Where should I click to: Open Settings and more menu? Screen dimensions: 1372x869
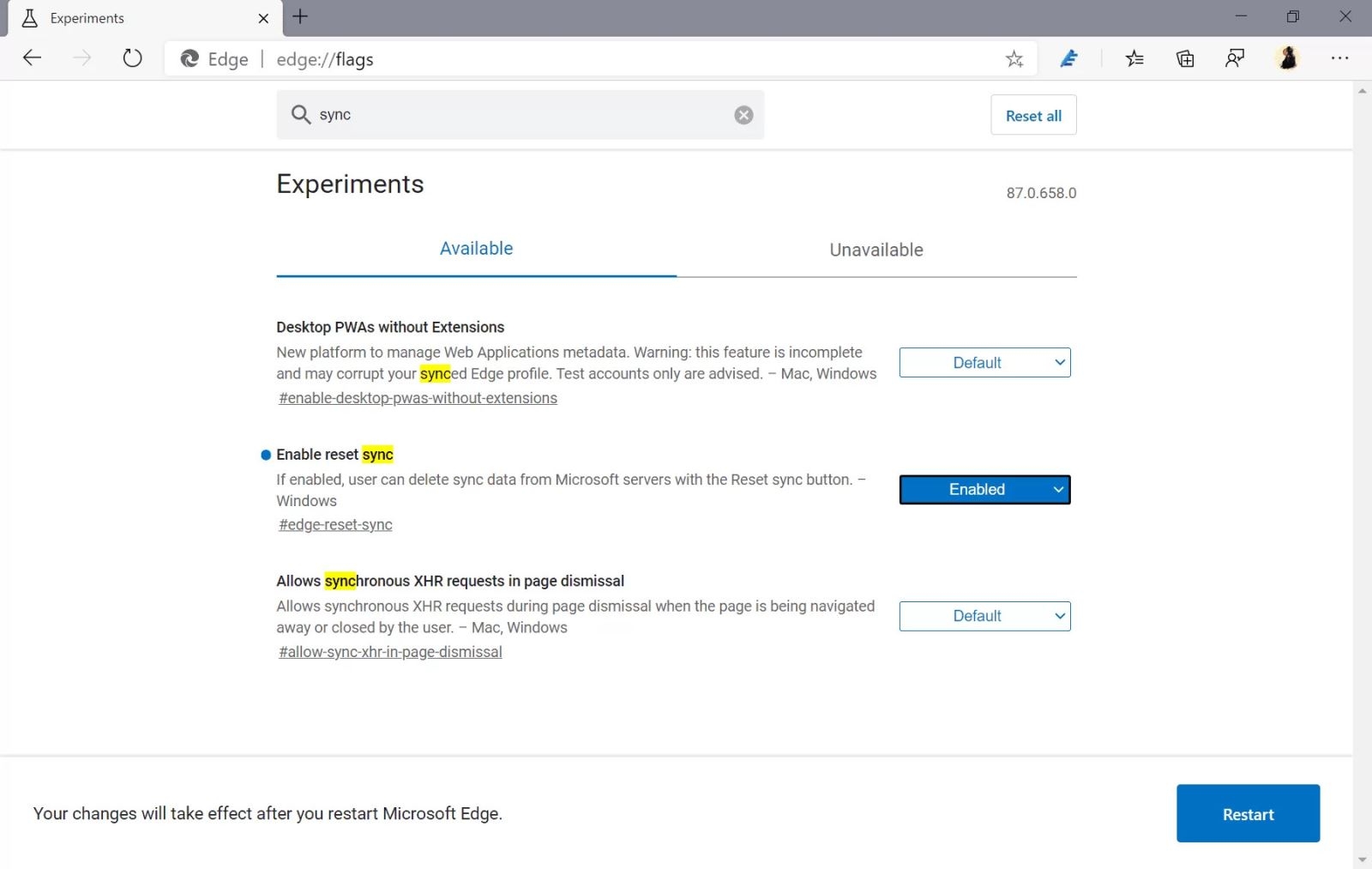(x=1339, y=58)
